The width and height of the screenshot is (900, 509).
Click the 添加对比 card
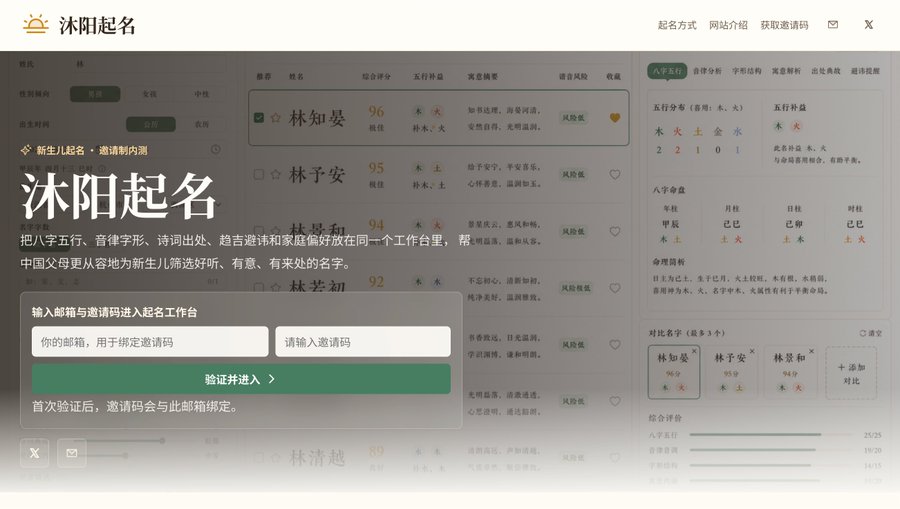click(851, 373)
